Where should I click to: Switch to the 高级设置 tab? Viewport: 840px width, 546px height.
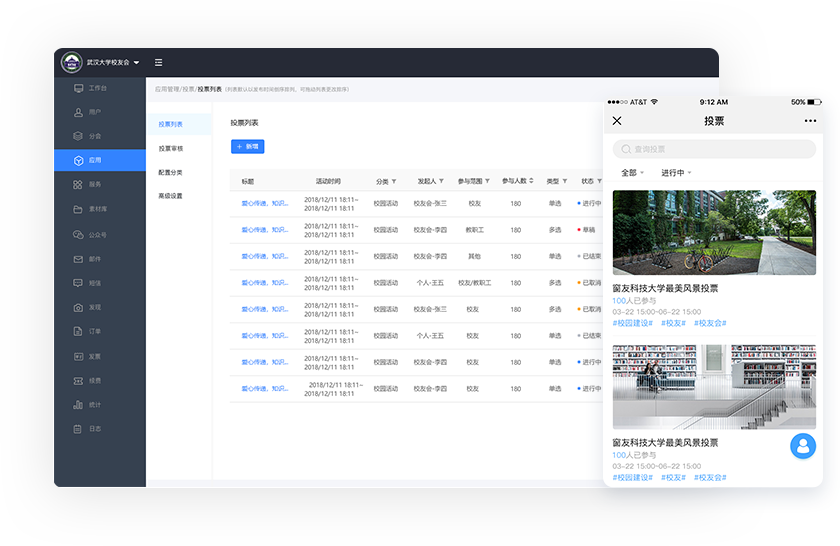click(171, 196)
